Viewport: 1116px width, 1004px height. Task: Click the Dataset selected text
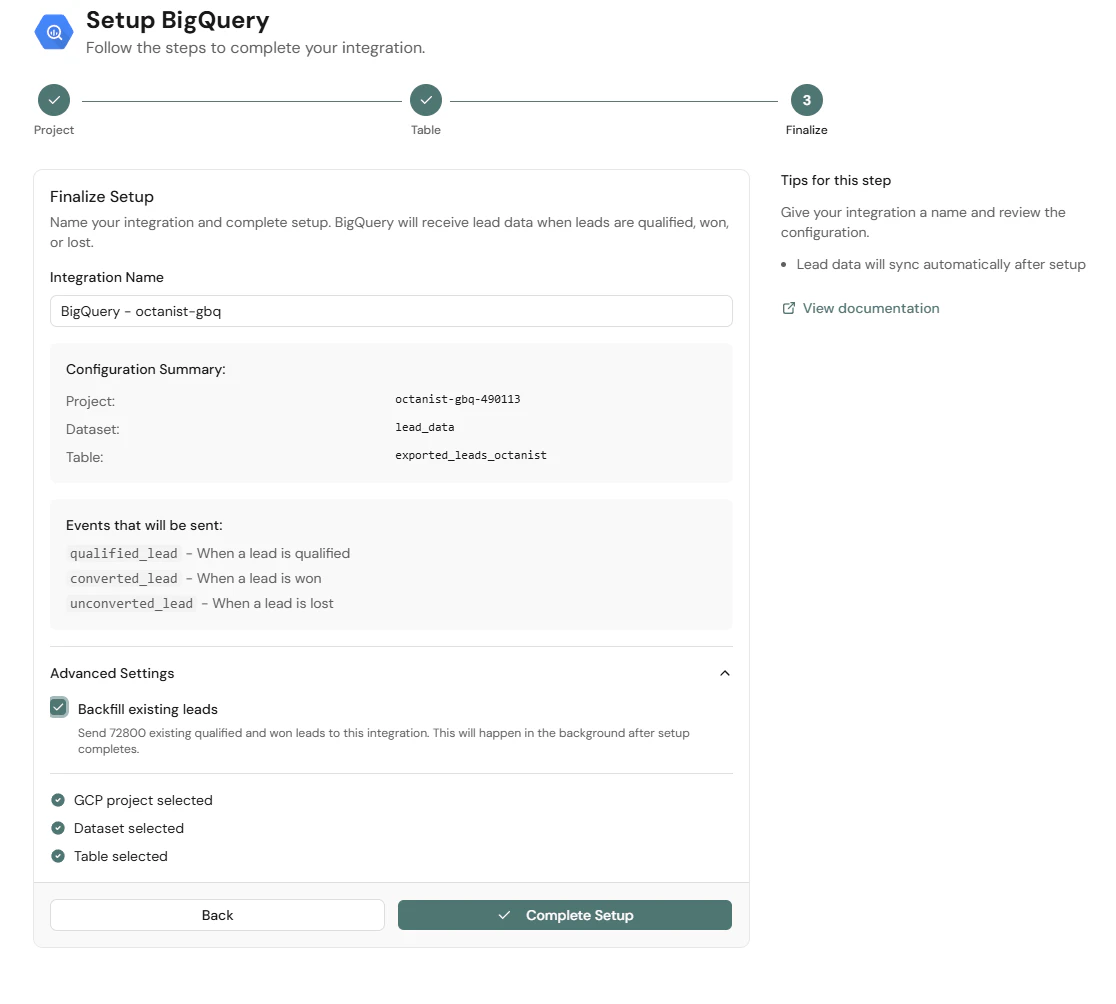coord(129,828)
